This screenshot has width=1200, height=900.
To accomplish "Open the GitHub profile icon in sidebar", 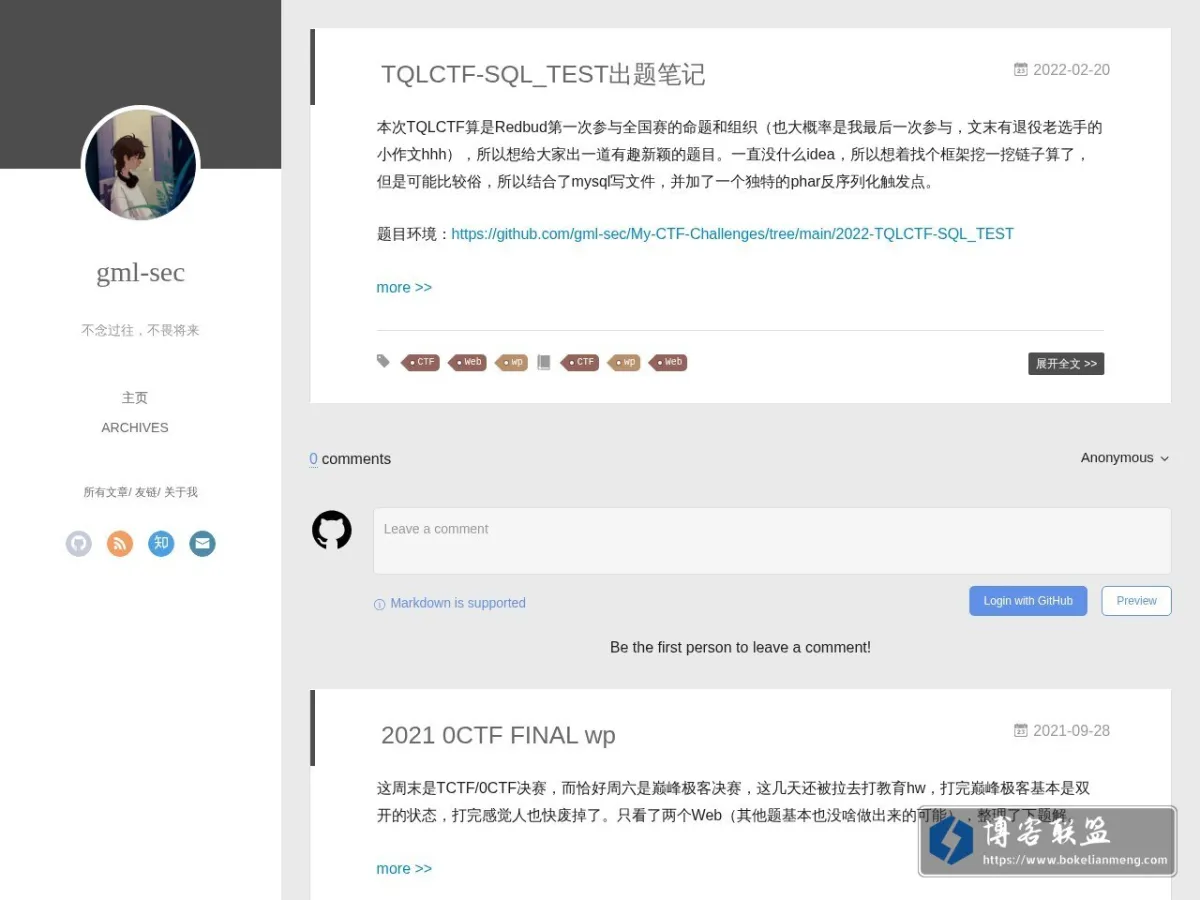I will click(x=79, y=544).
